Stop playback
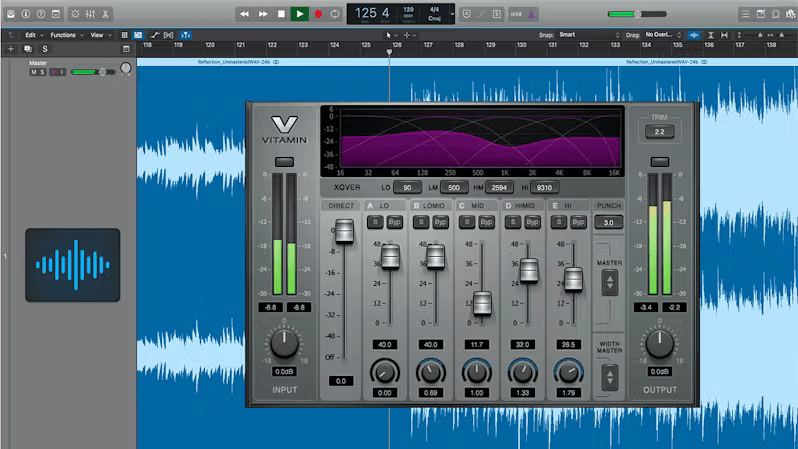Viewport: 798px width, 449px height. [x=281, y=14]
